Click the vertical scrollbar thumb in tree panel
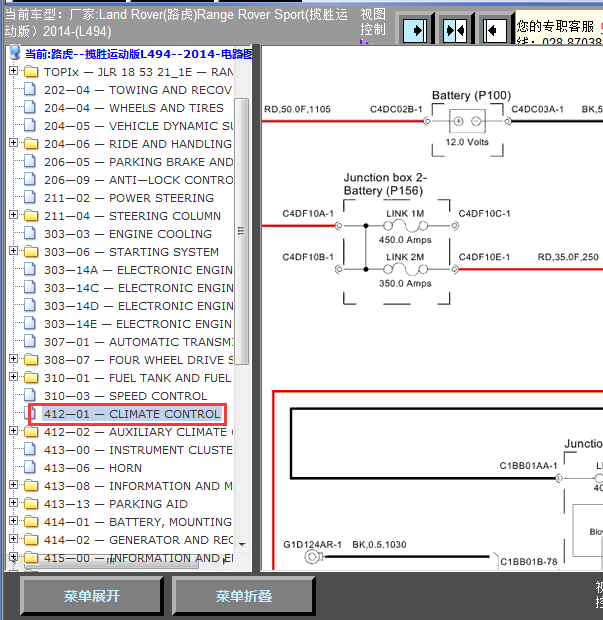The image size is (603, 620). [x=242, y=231]
